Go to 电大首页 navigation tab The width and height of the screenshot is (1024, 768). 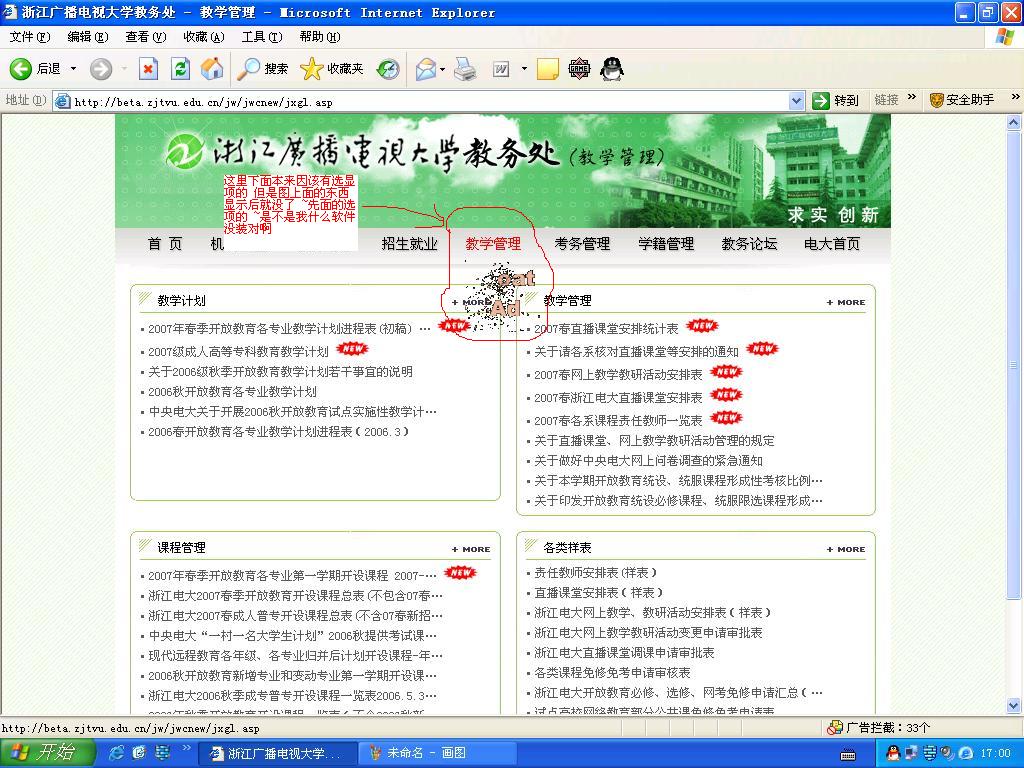[832, 244]
